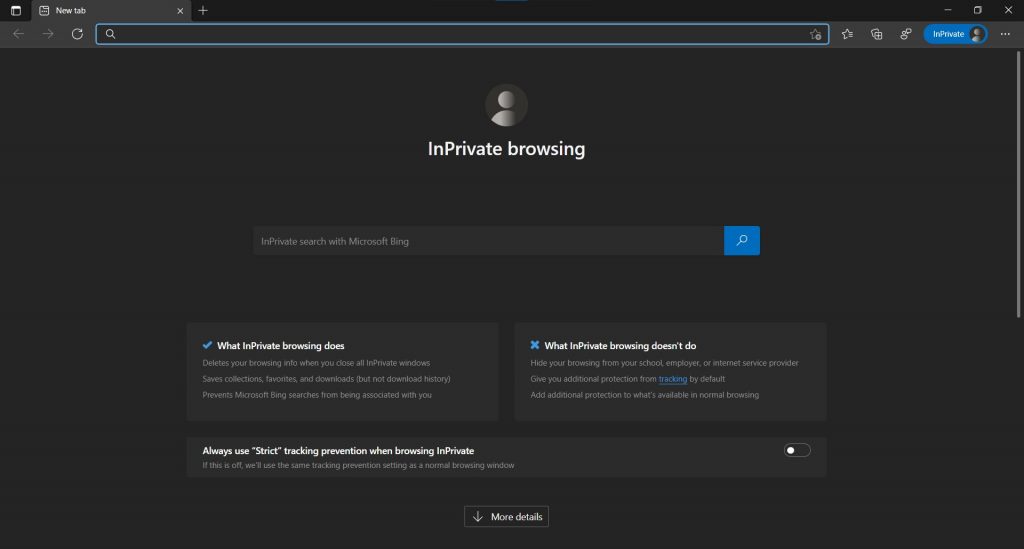Restore down the browser window
Screen dimensions: 1024x549
pyautogui.click(x=977, y=10)
